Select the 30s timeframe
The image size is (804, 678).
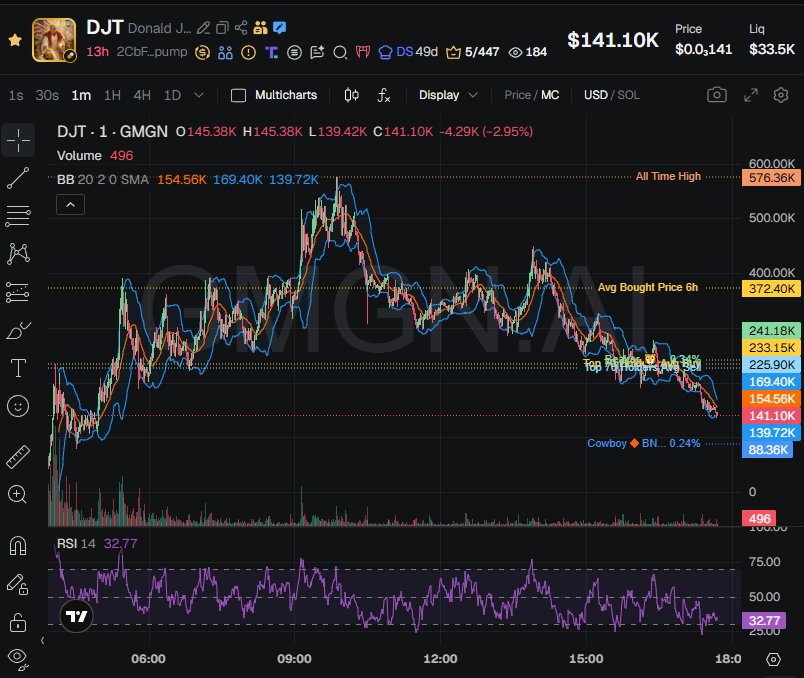(x=47, y=95)
